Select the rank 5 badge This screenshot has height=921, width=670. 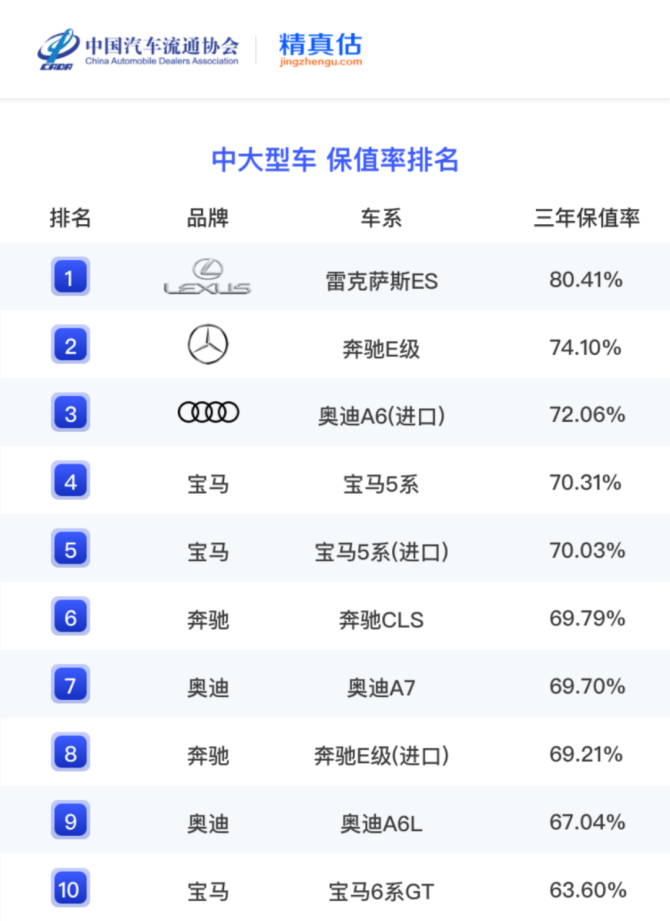tap(70, 550)
